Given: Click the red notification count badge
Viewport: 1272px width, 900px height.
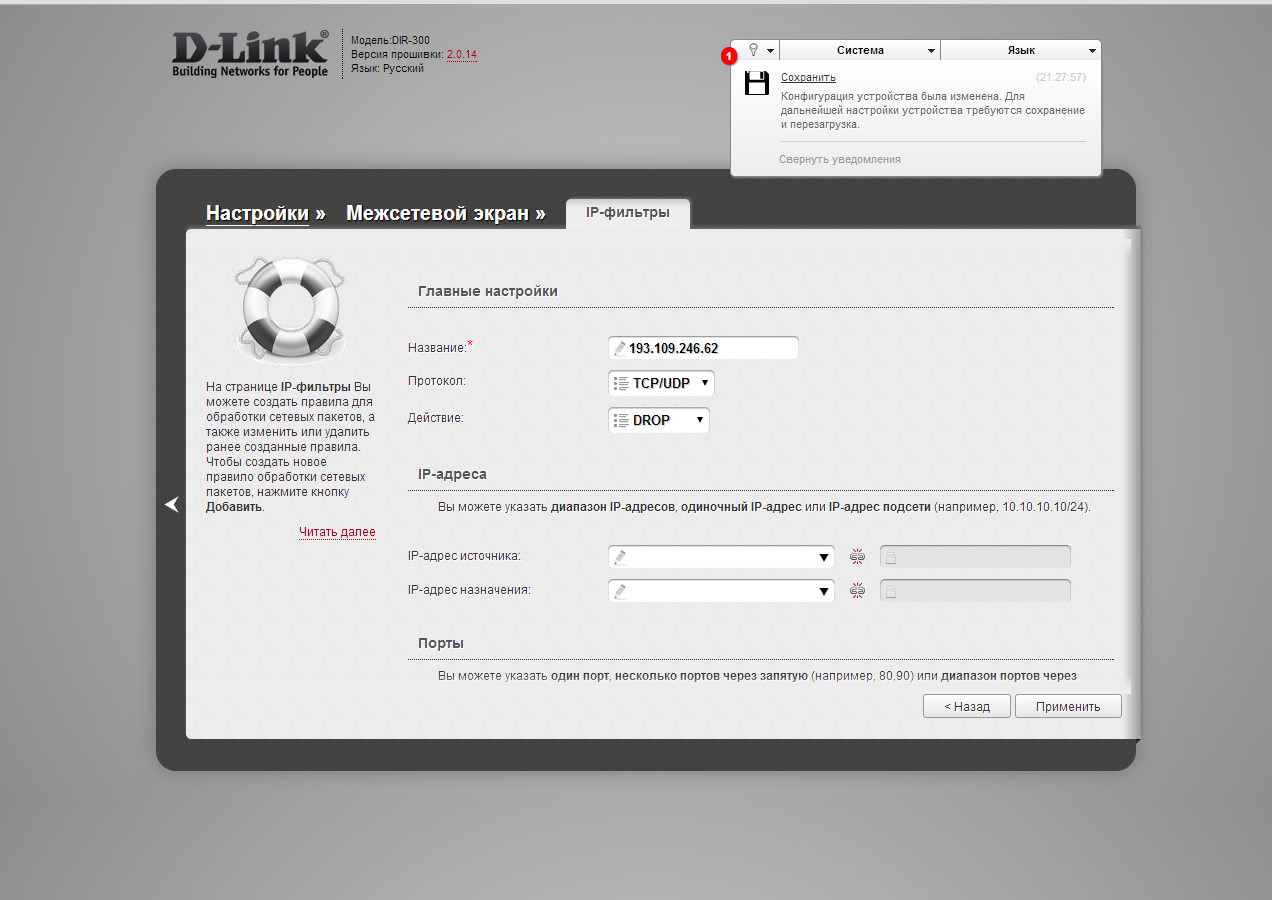Looking at the screenshot, I should point(729,56).
